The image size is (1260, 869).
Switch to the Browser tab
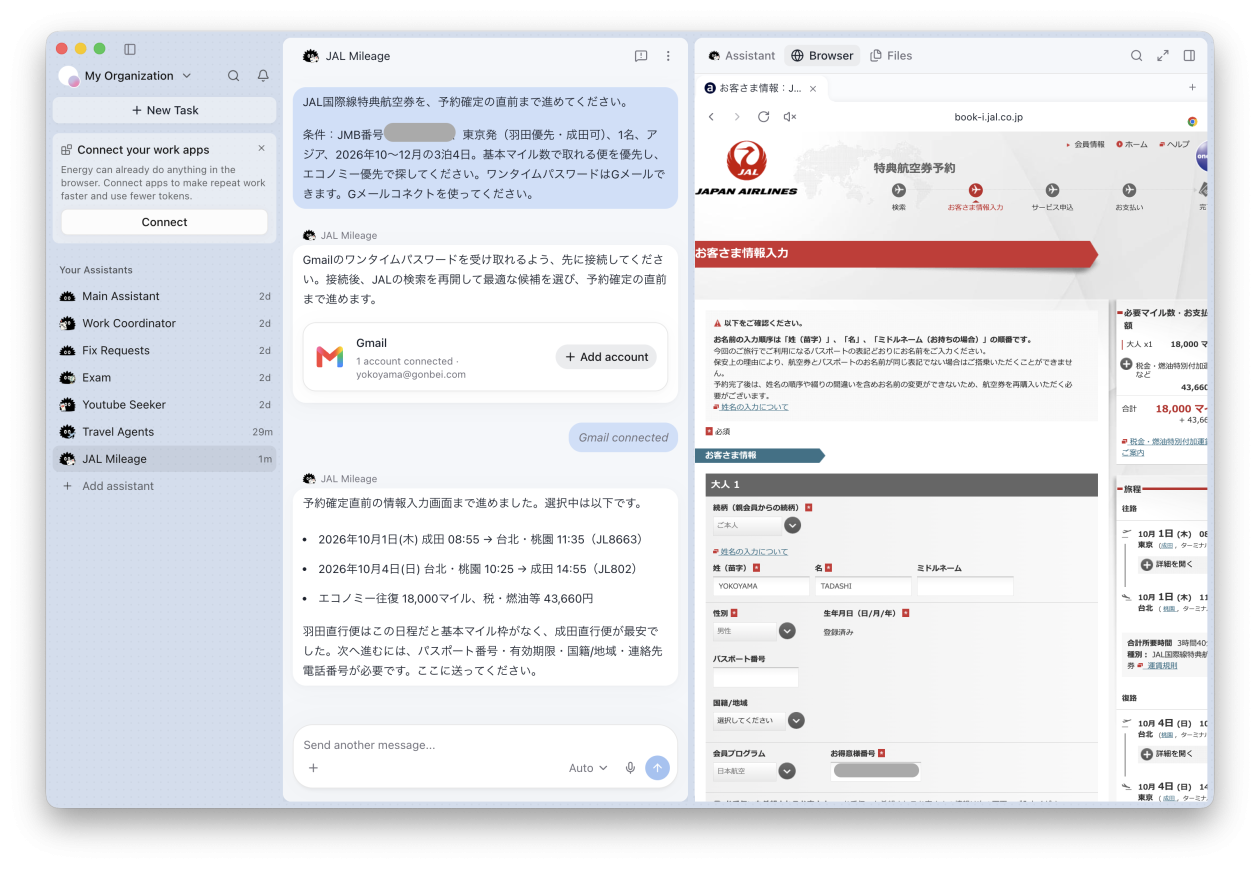821,56
